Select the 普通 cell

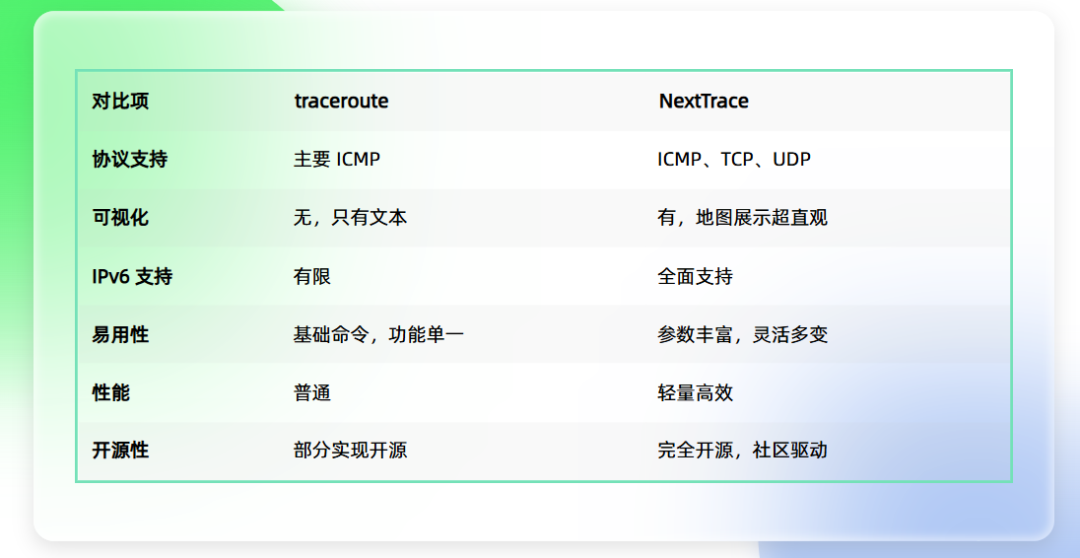click(312, 393)
